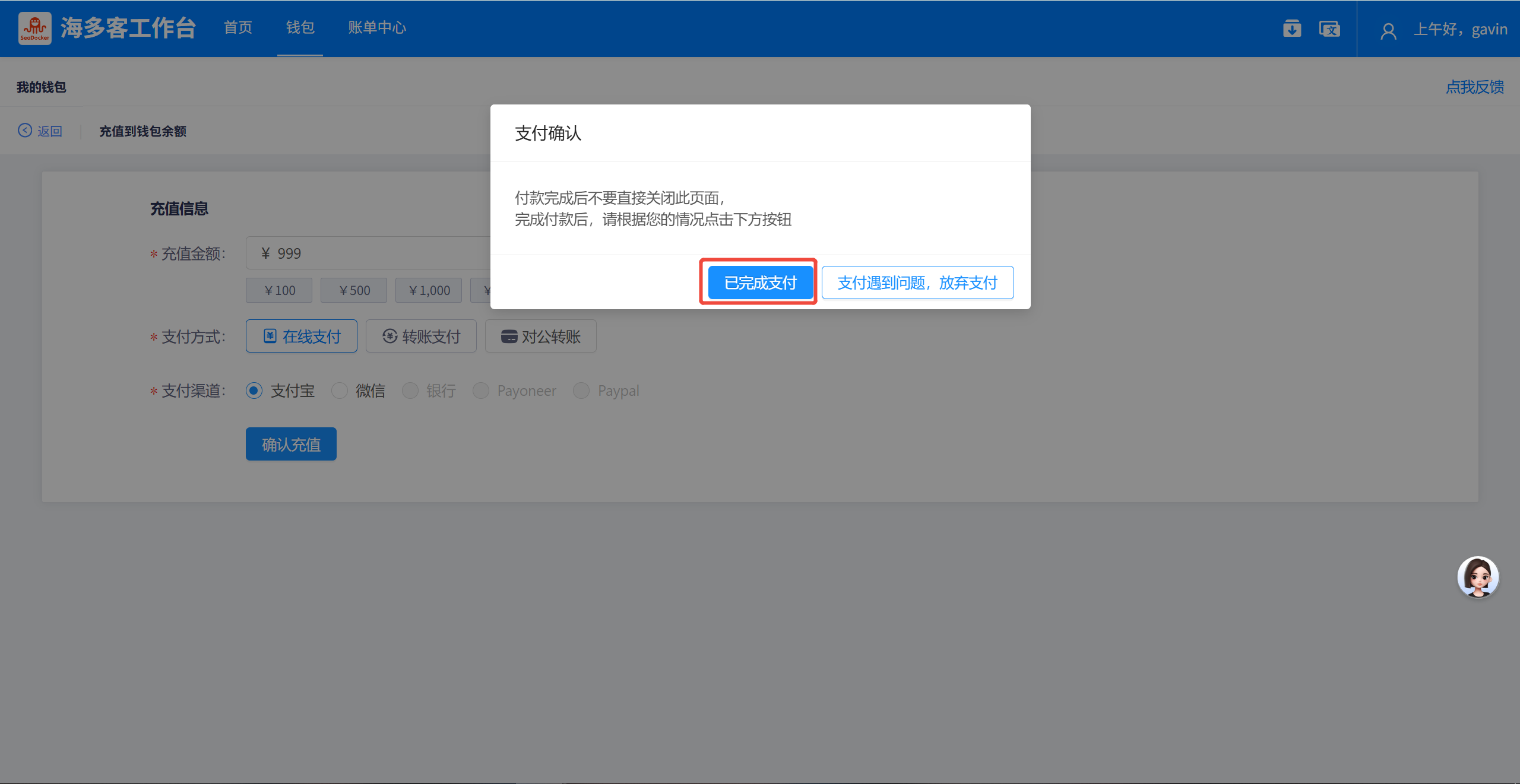Select 在线支付 payment method with icon
1520x784 pixels.
302,337
